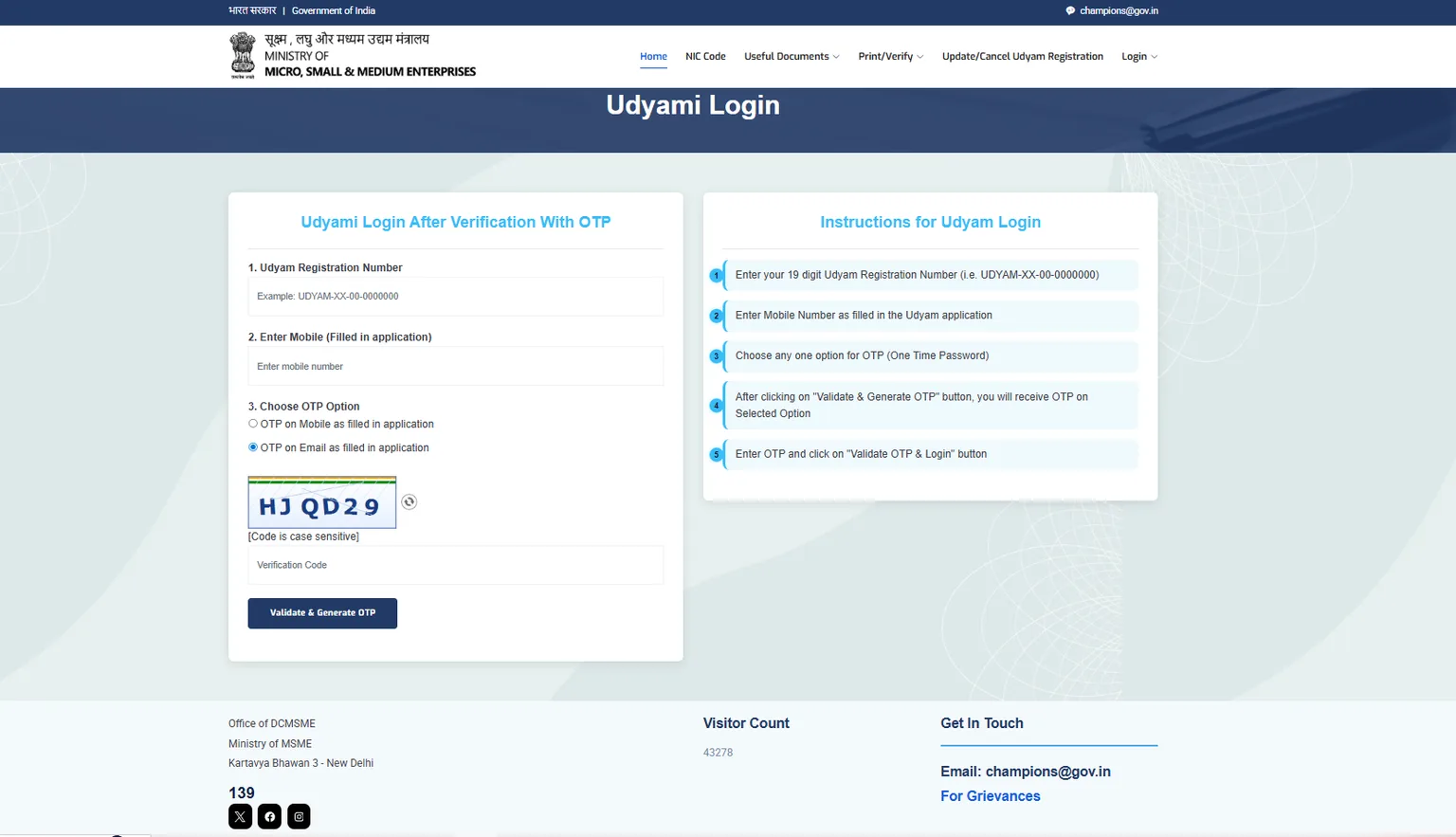Image resolution: width=1456 pixels, height=837 pixels.
Task: Expand the Login dropdown menu
Action: (1139, 57)
